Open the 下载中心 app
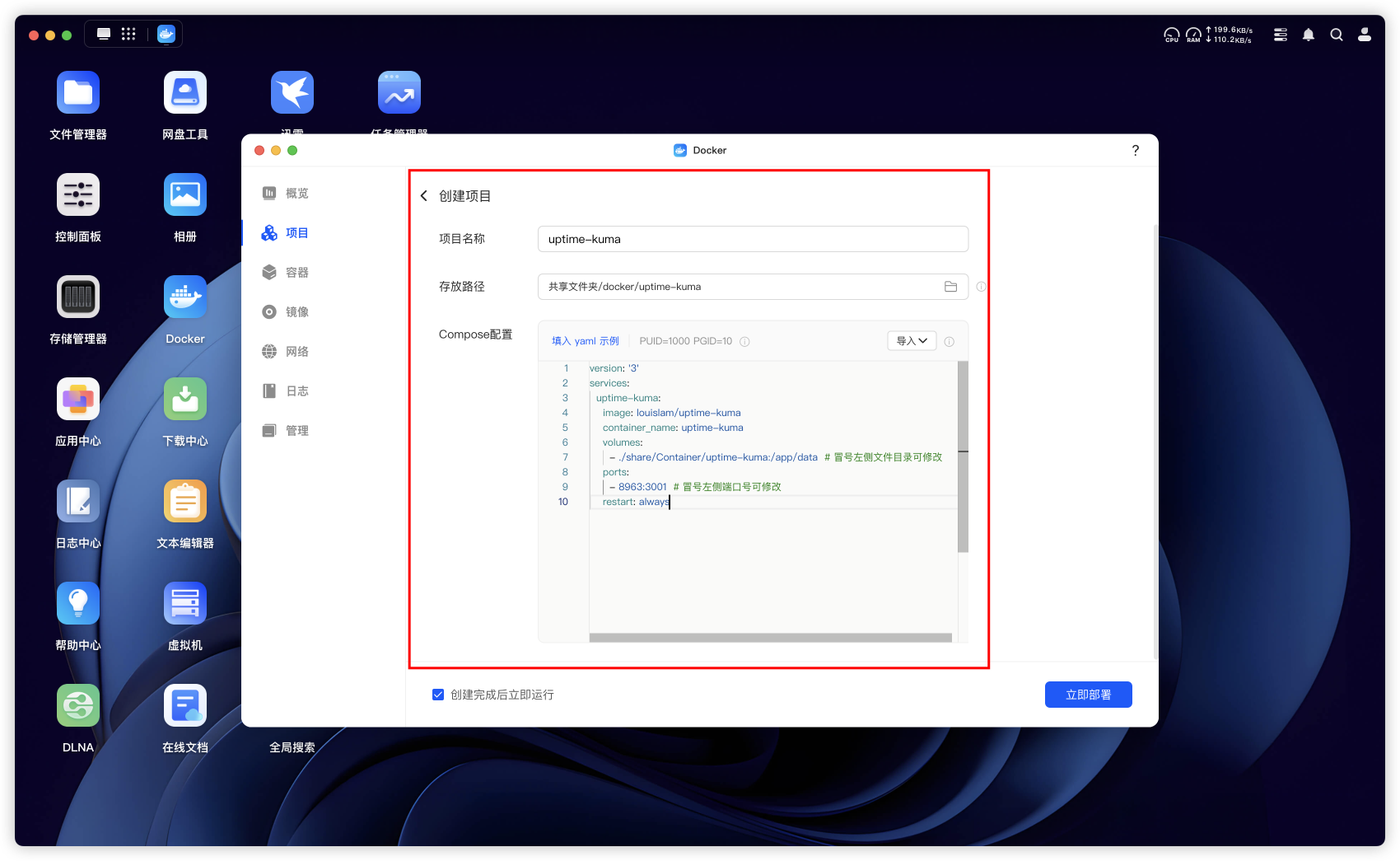 point(185,399)
